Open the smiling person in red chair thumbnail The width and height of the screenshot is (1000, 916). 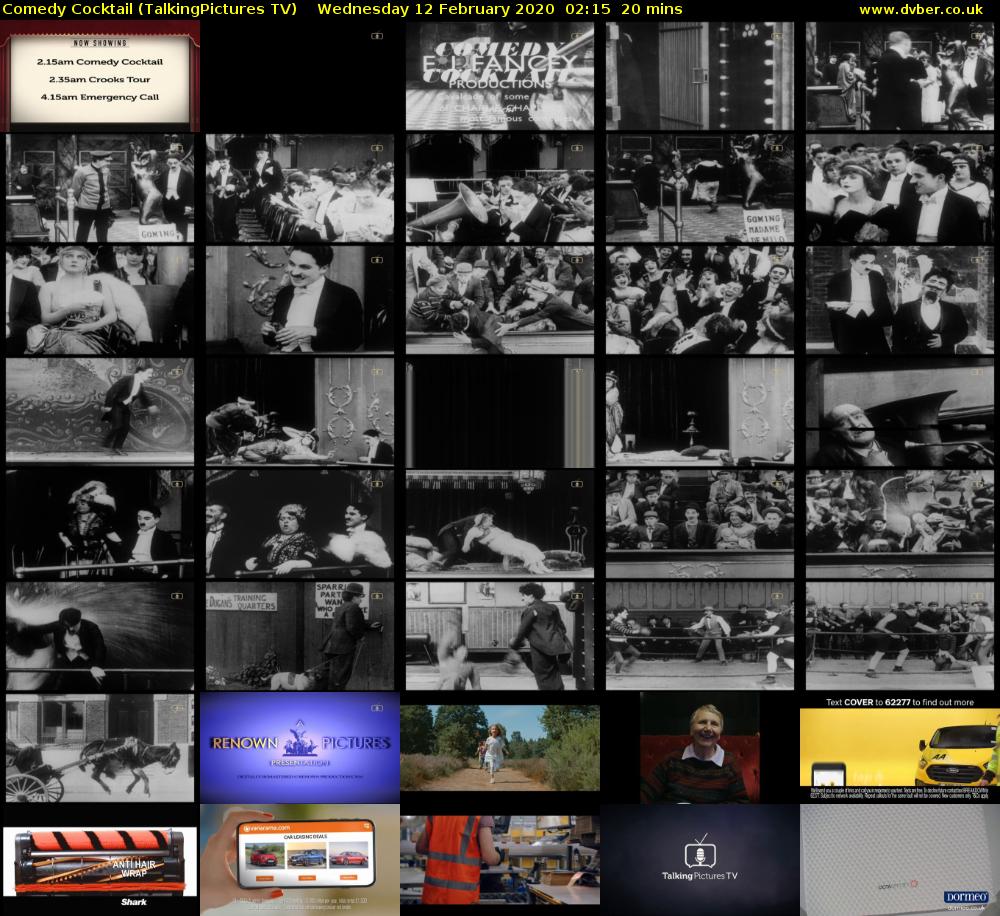coord(700,748)
